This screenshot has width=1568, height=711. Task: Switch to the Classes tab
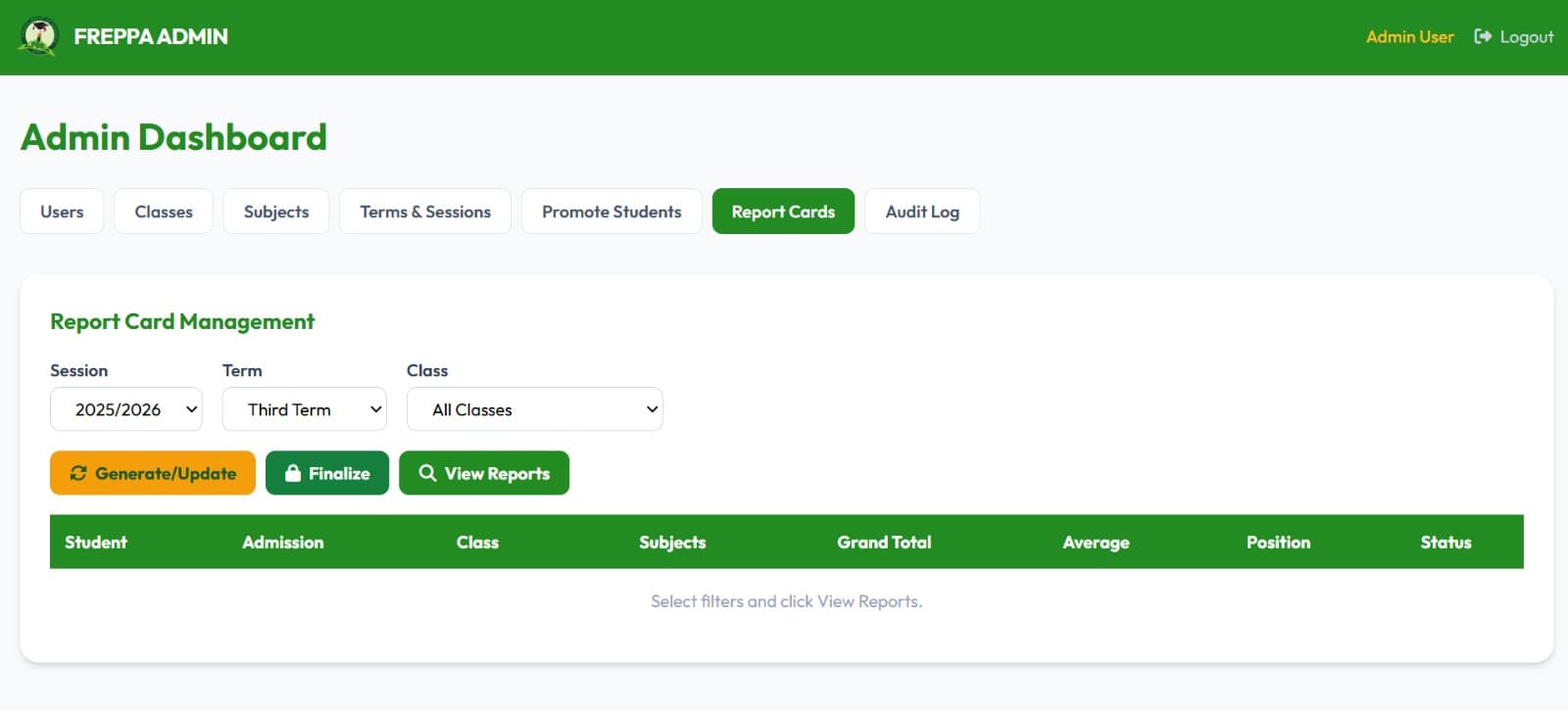coord(164,212)
